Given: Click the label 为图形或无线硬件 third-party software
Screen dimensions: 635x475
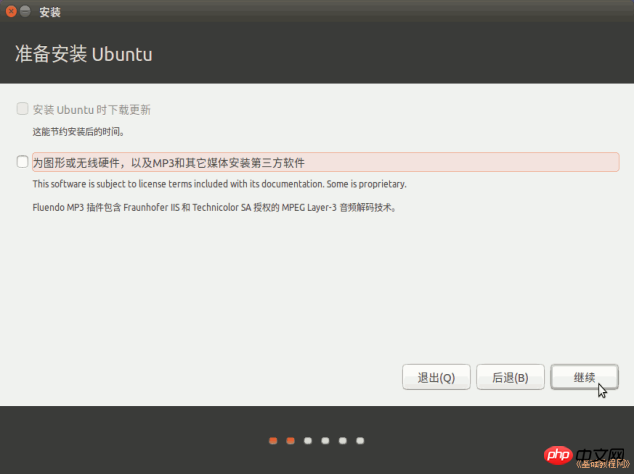Looking at the screenshot, I should click(326, 162).
